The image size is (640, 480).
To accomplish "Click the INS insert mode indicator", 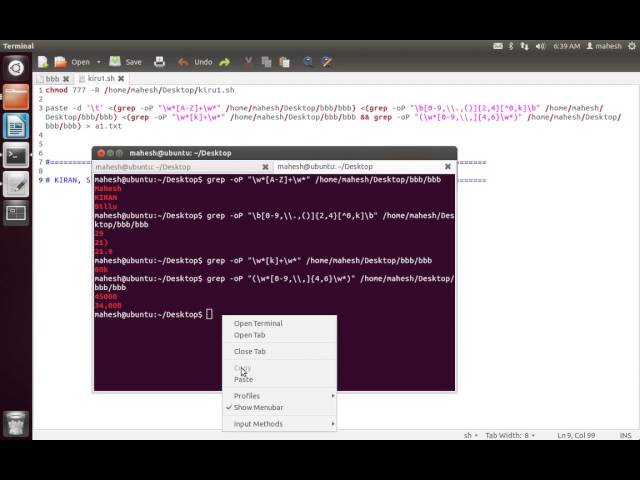I will pos(625,436).
